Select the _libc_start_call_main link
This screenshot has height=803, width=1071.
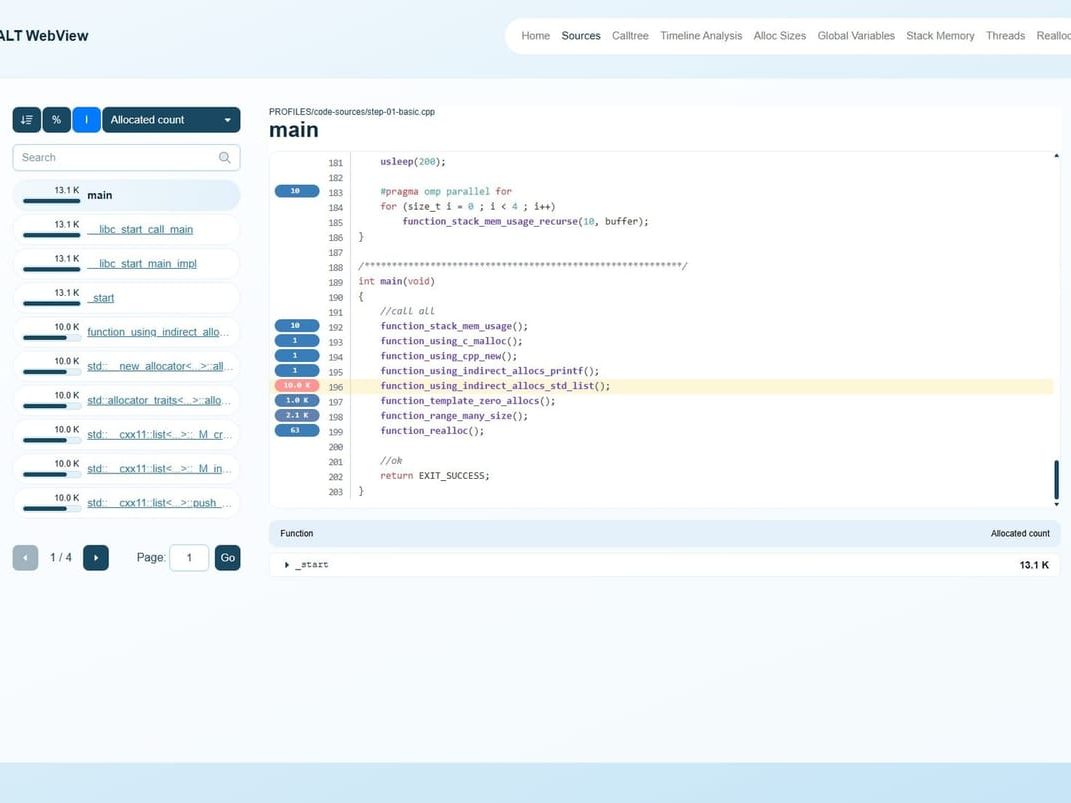coord(140,229)
